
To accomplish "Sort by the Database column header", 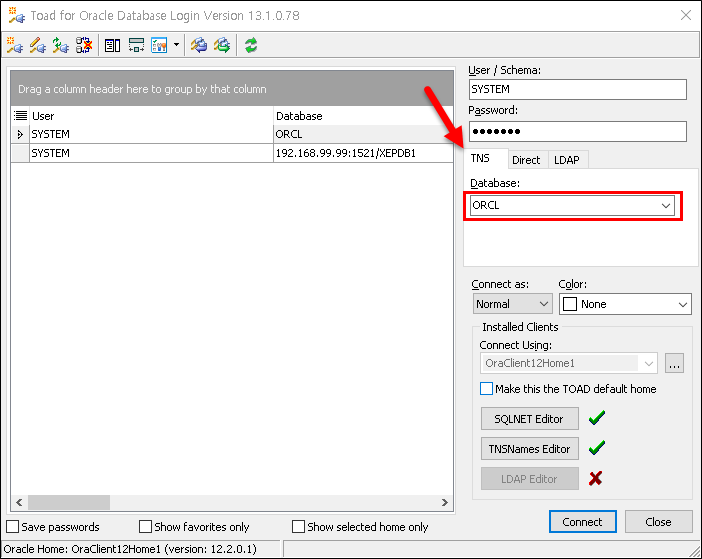I will (x=363, y=116).
